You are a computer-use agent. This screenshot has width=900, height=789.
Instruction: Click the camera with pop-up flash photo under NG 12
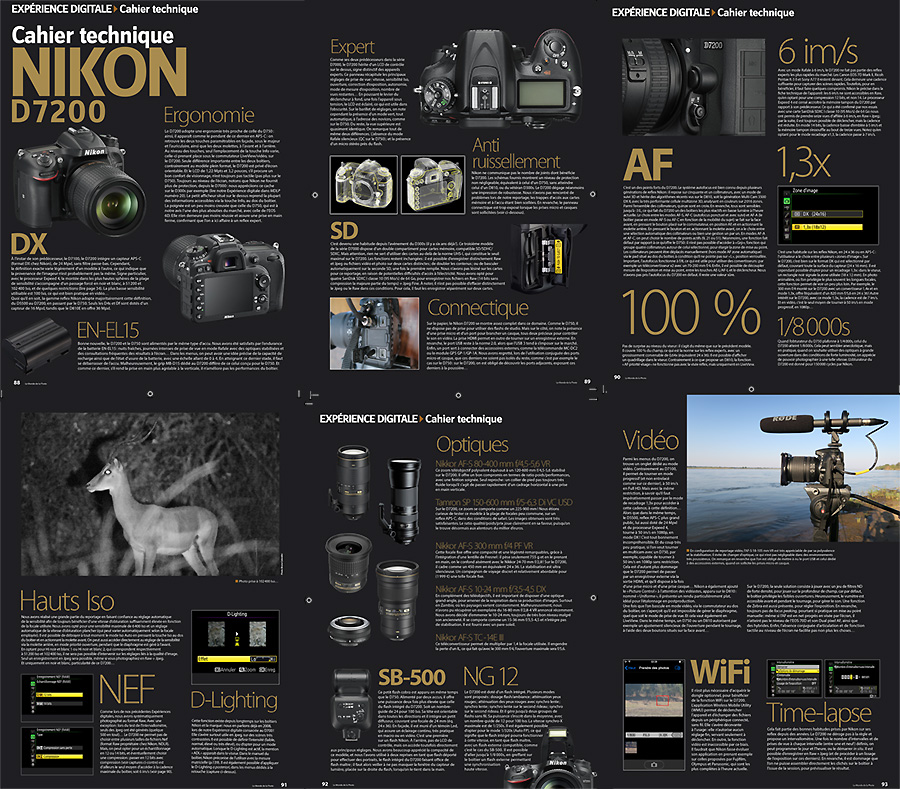(549, 757)
